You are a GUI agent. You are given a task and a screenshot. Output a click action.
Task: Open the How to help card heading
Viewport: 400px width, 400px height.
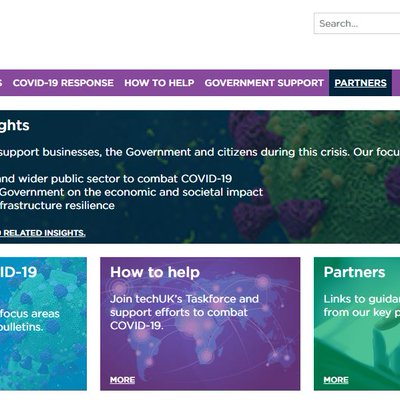coord(155,272)
